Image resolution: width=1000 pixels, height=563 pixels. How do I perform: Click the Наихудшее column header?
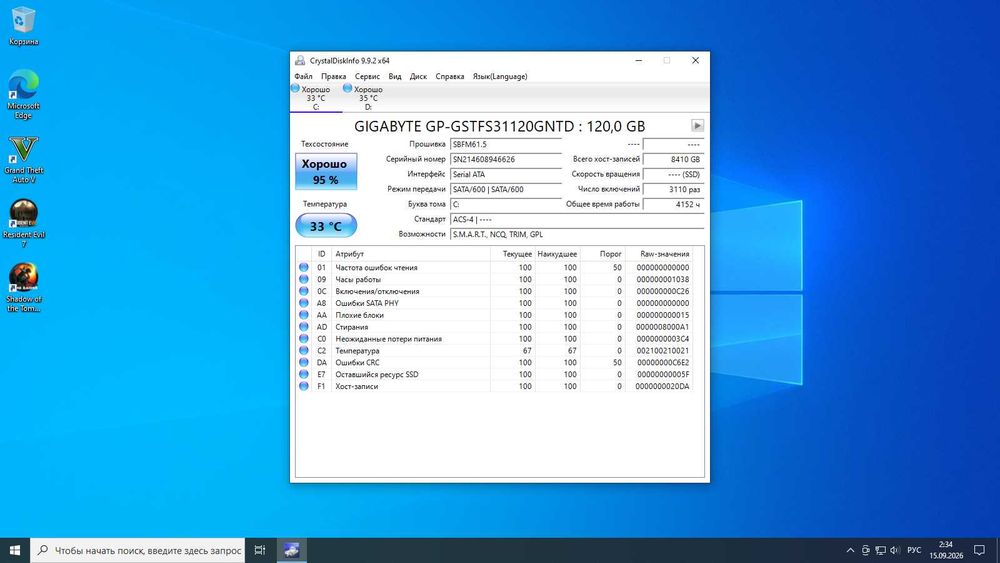(x=557, y=254)
